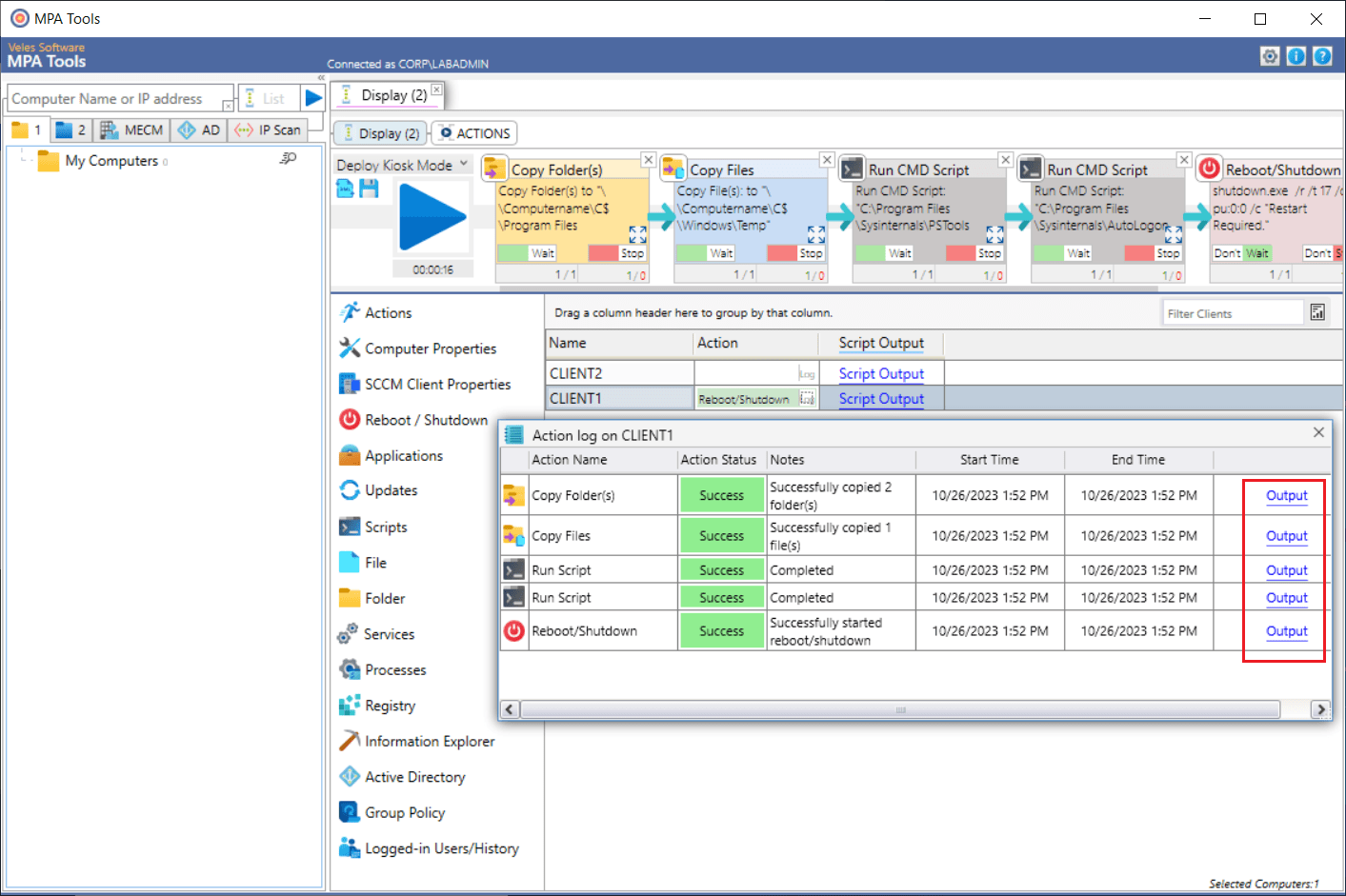
Task: Toggle Wait for second Run CMD Script
Action: tap(1063, 253)
